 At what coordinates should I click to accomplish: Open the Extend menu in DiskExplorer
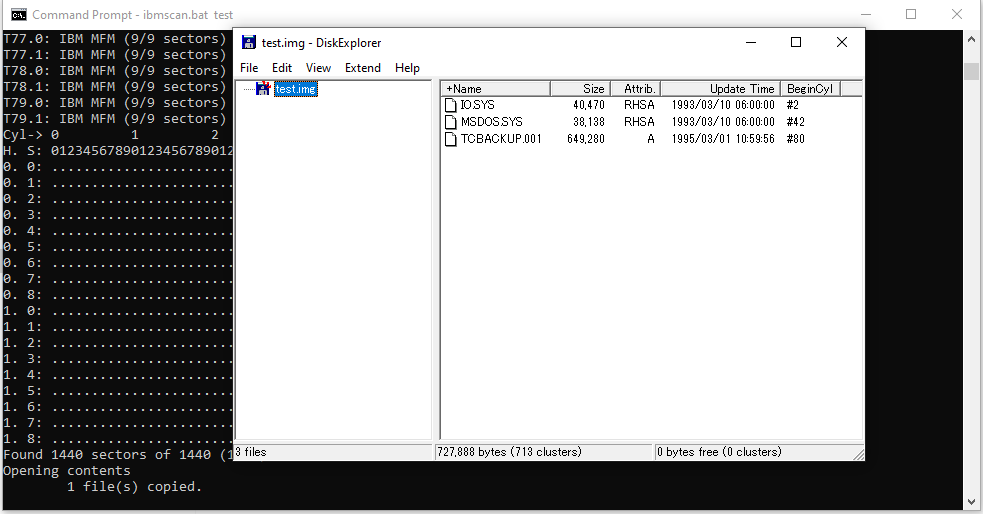click(x=362, y=68)
